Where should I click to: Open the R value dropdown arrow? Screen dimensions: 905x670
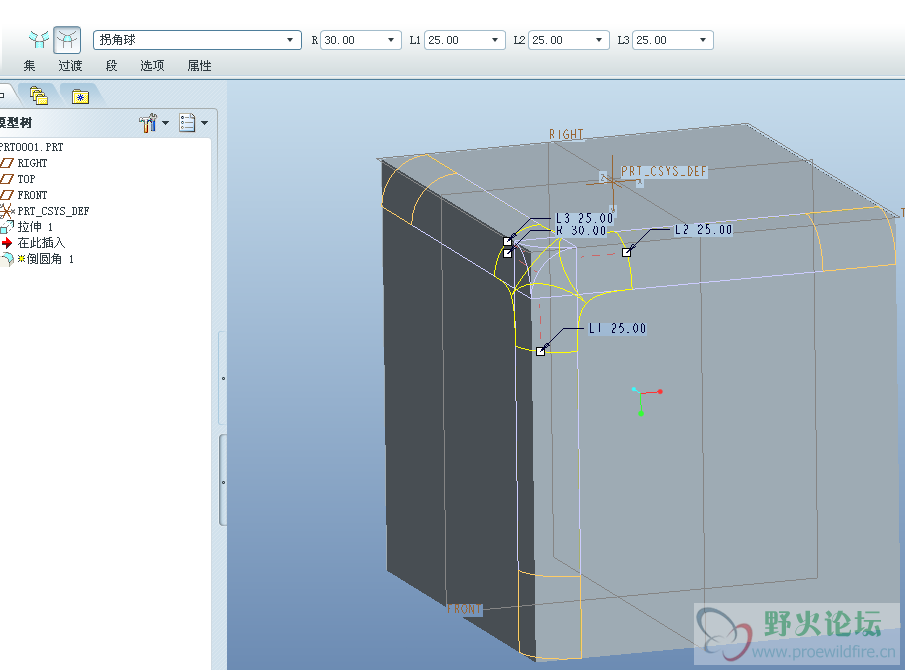pos(391,40)
